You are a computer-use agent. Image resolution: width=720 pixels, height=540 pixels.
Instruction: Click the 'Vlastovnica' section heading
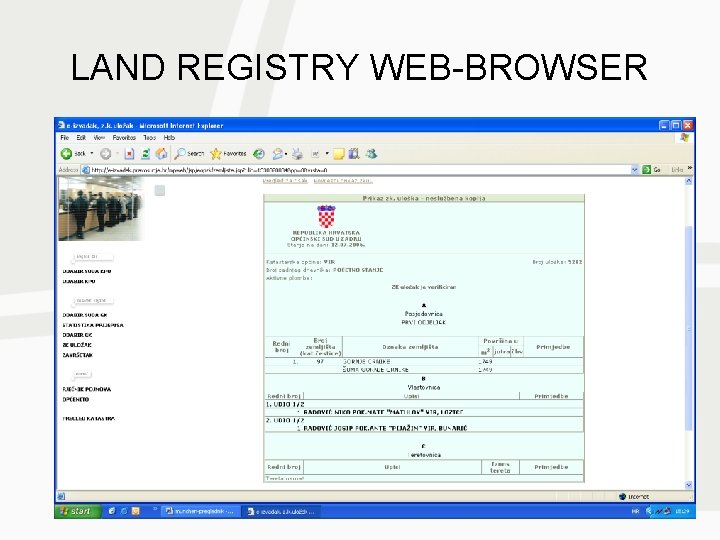[x=424, y=388]
